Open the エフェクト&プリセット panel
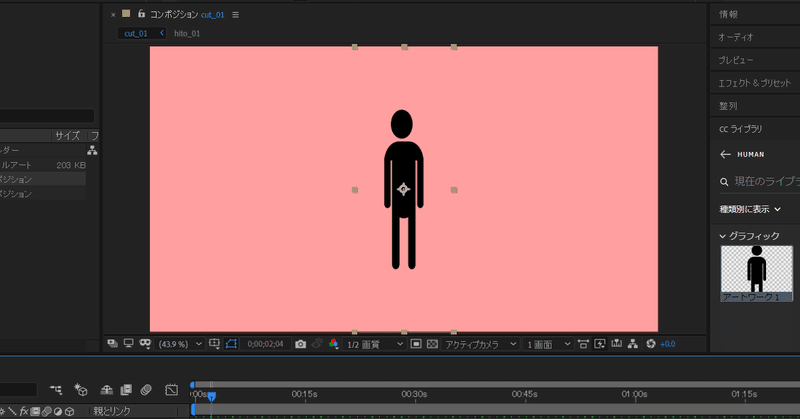The height and width of the screenshot is (419, 800). 755,83
